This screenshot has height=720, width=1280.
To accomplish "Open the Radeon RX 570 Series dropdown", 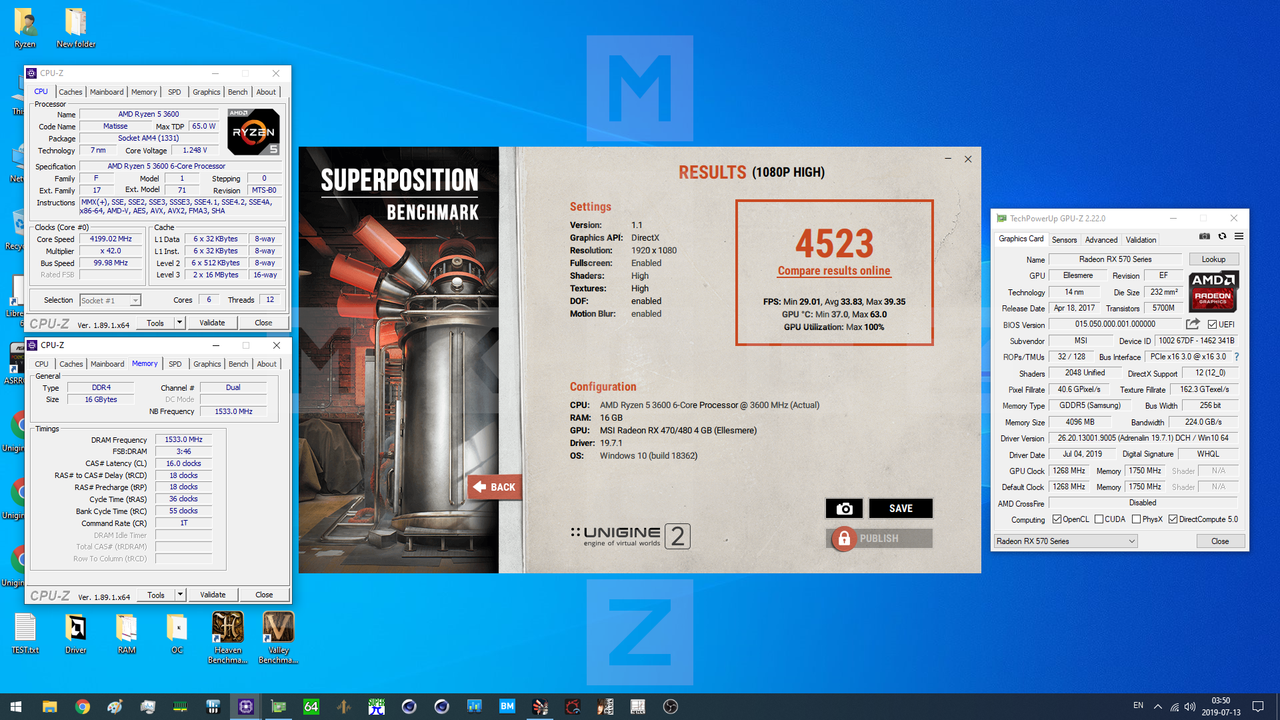I will 1131,540.
